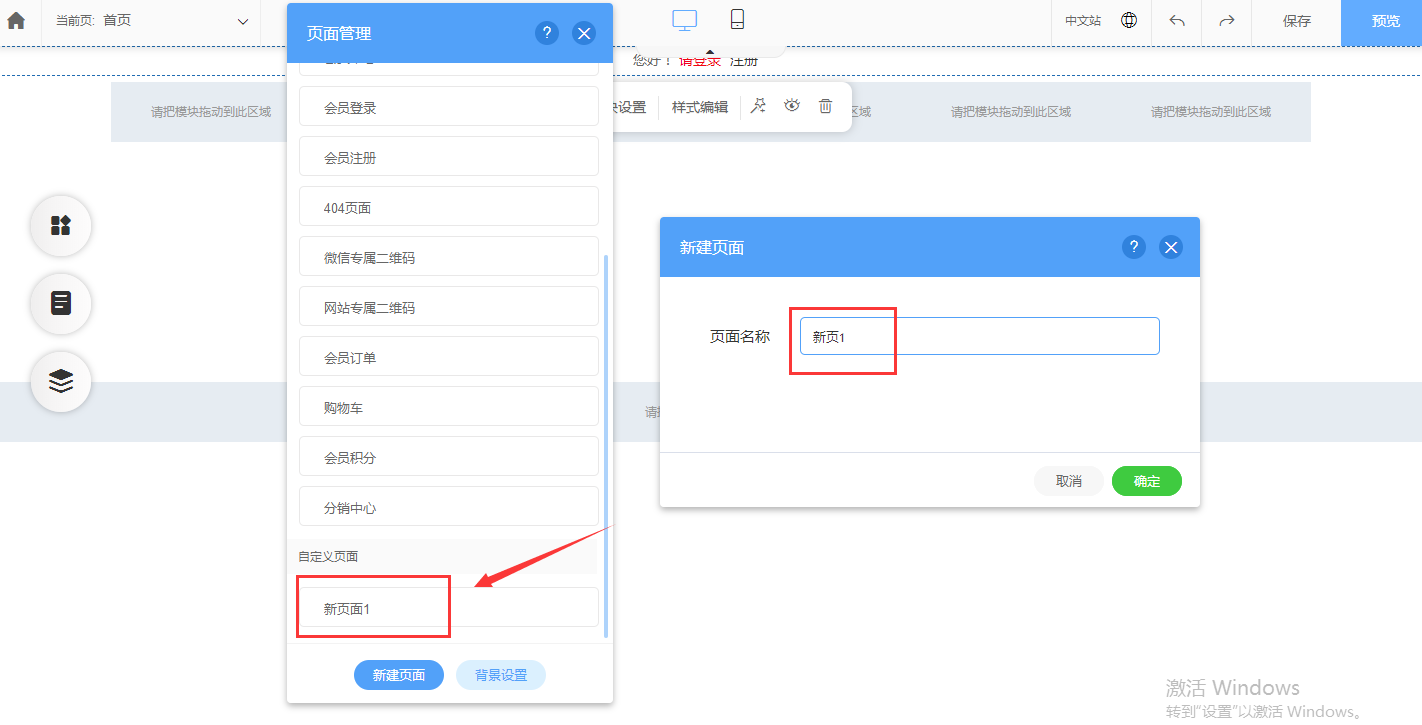Click the globe language icon
The image size is (1422, 725).
[x=1129, y=21]
